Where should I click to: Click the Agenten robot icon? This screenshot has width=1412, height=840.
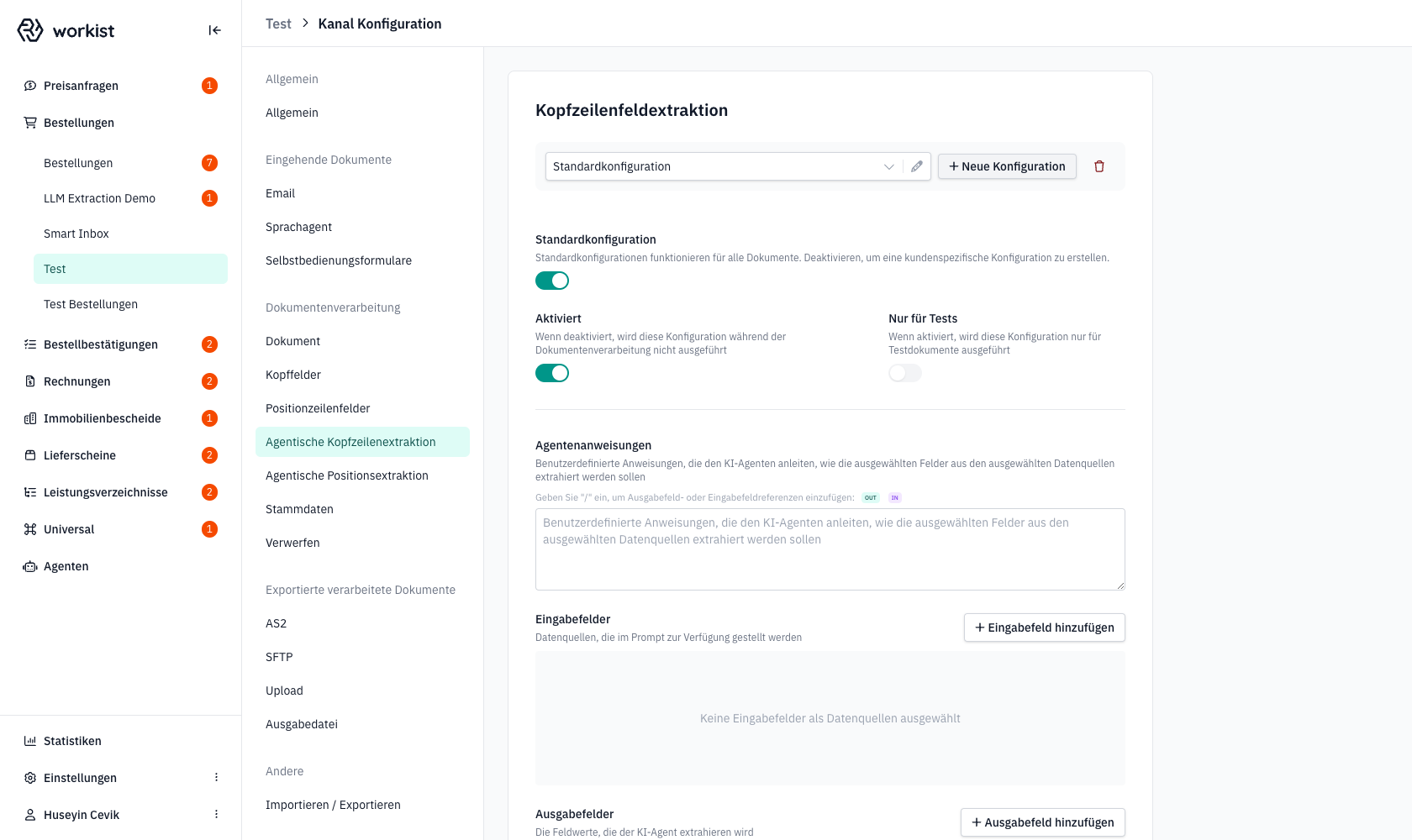30,566
